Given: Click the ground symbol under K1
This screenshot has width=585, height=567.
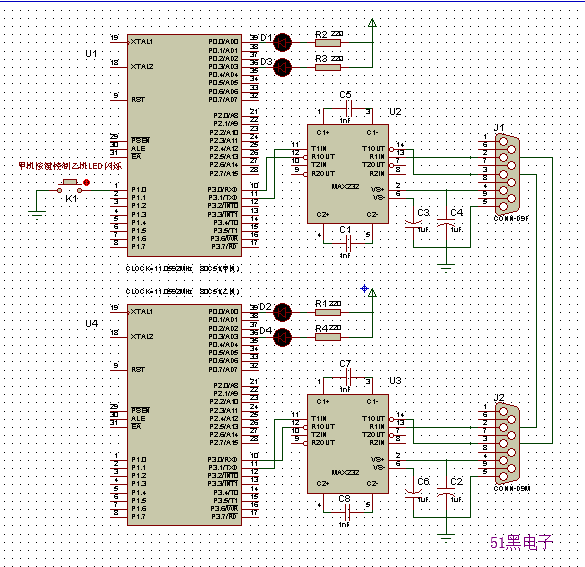Looking at the screenshot, I should pyautogui.click(x=37, y=215).
